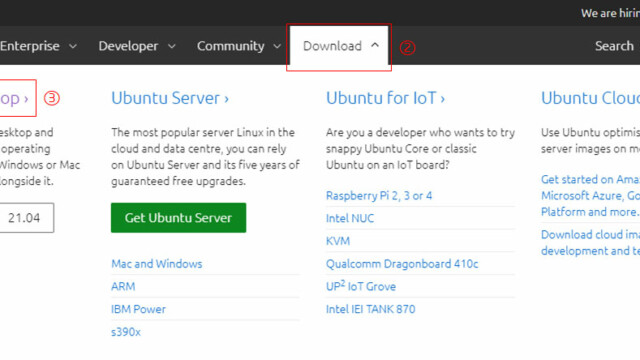Open Qualcomm Dragonboard 410c link
The height and width of the screenshot is (360, 640).
point(402,264)
